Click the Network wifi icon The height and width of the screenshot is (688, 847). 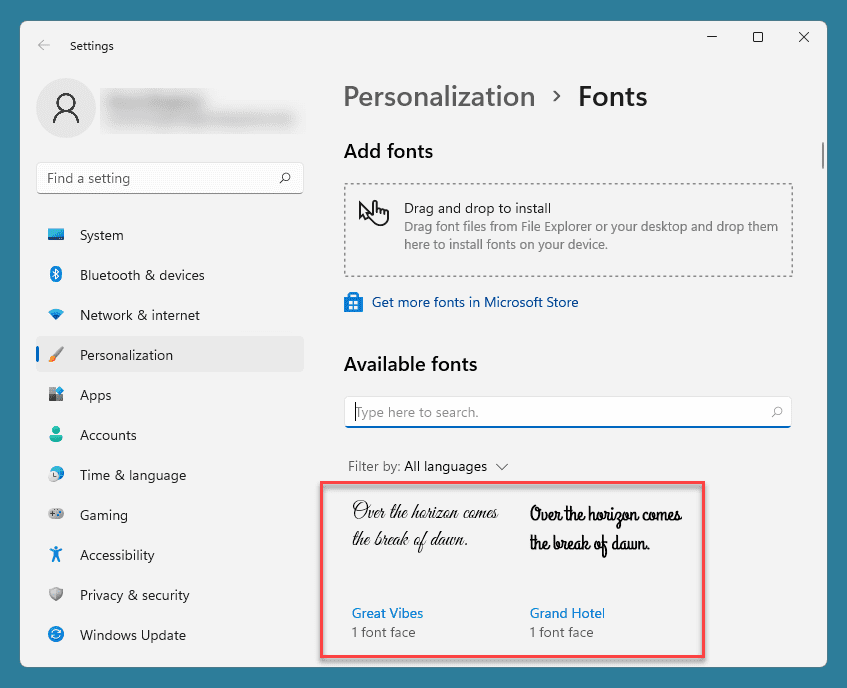coord(56,314)
